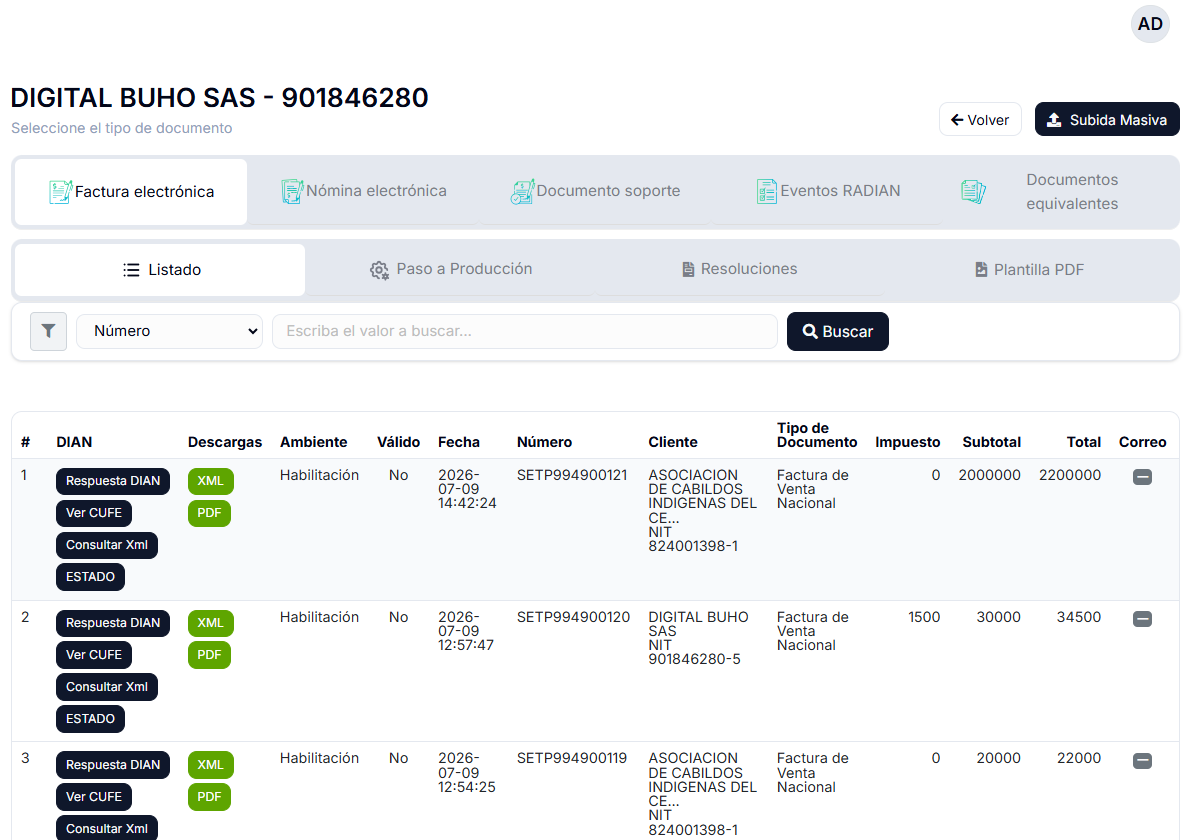Click the correo status icon for SETP994900121

tap(1142, 477)
